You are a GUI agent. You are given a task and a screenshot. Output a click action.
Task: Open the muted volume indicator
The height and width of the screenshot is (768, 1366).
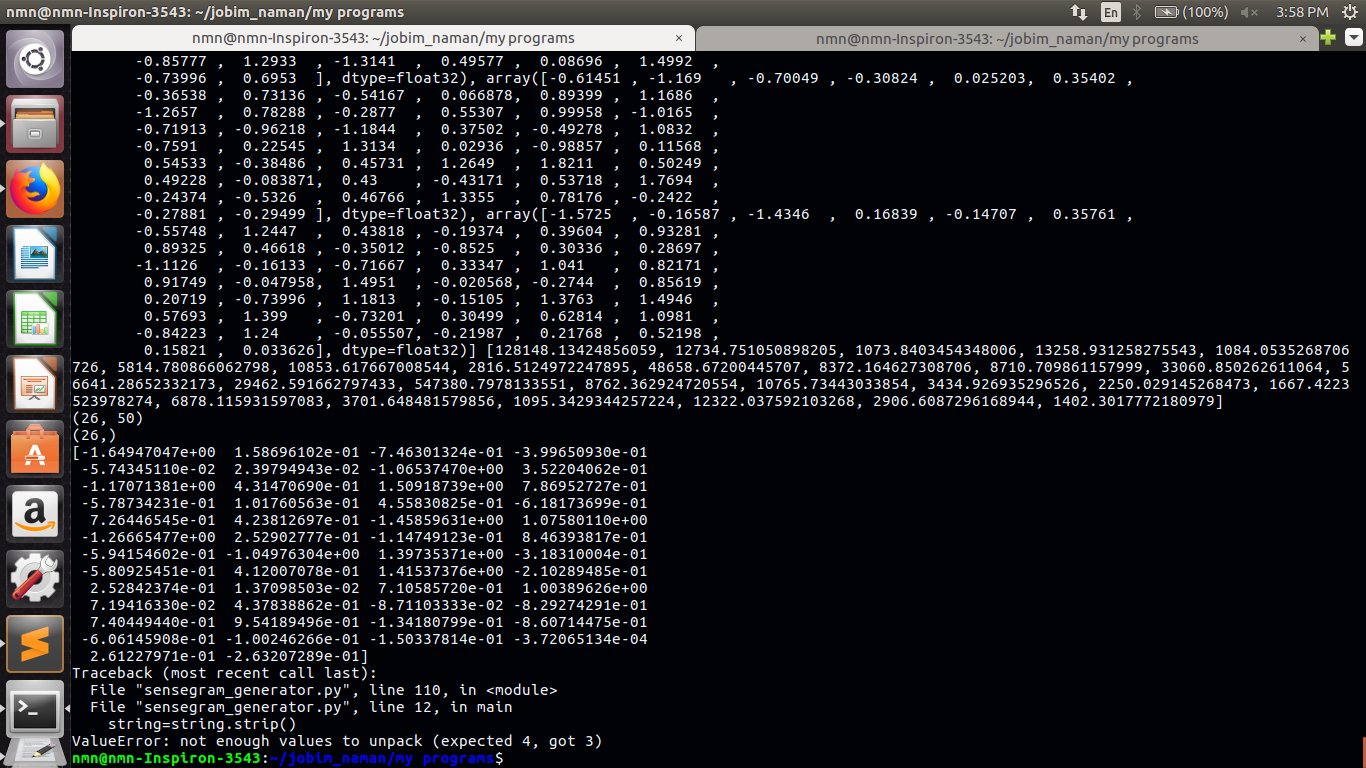(1250, 12)
